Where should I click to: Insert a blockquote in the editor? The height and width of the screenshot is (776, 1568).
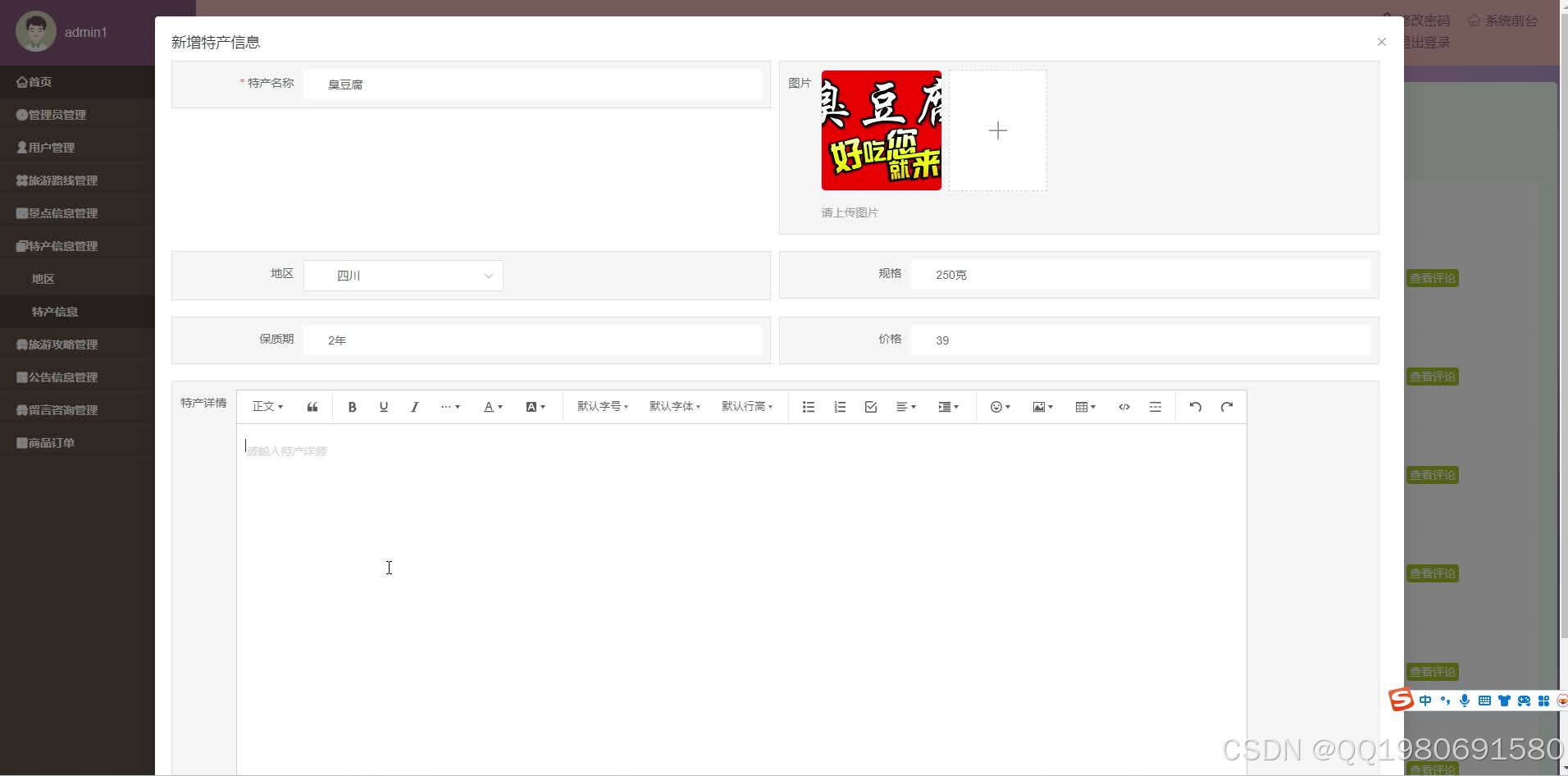point(312,407)
